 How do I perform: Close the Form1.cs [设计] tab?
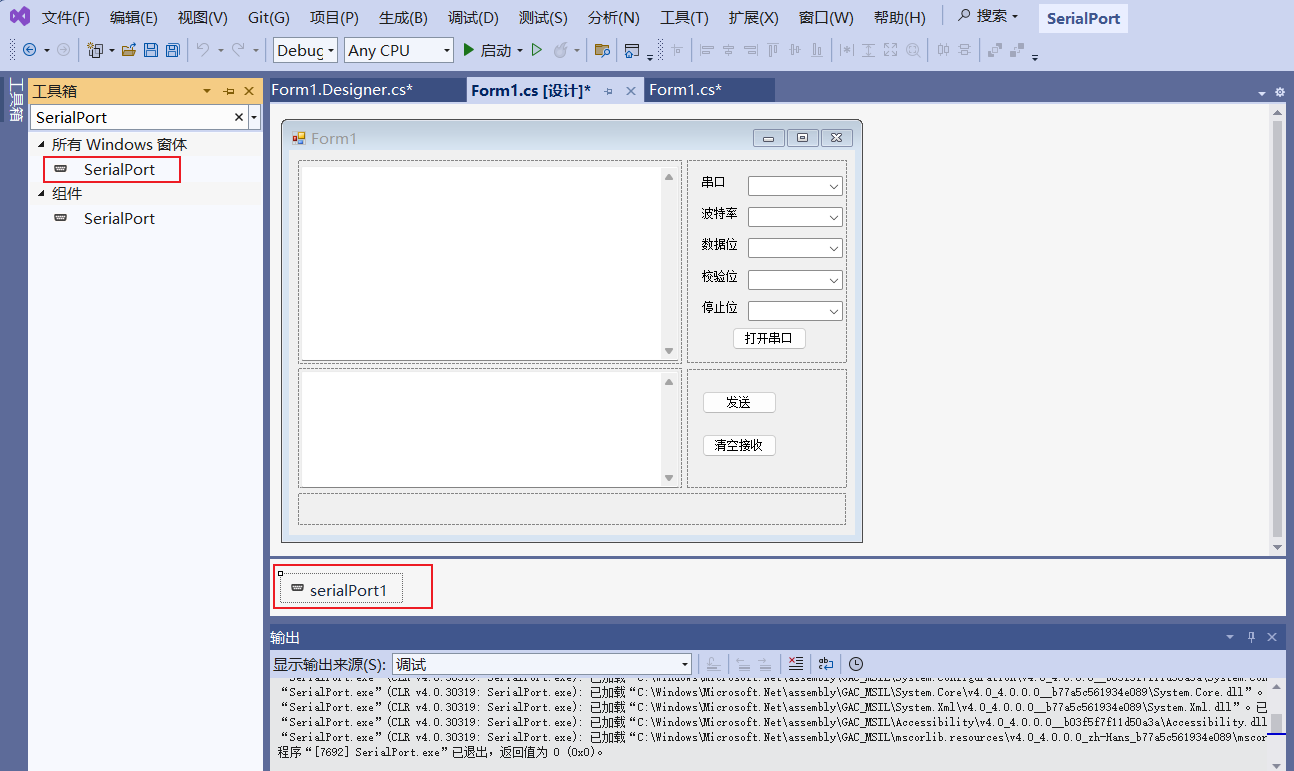pyautogui.click(x=631, y=91)
